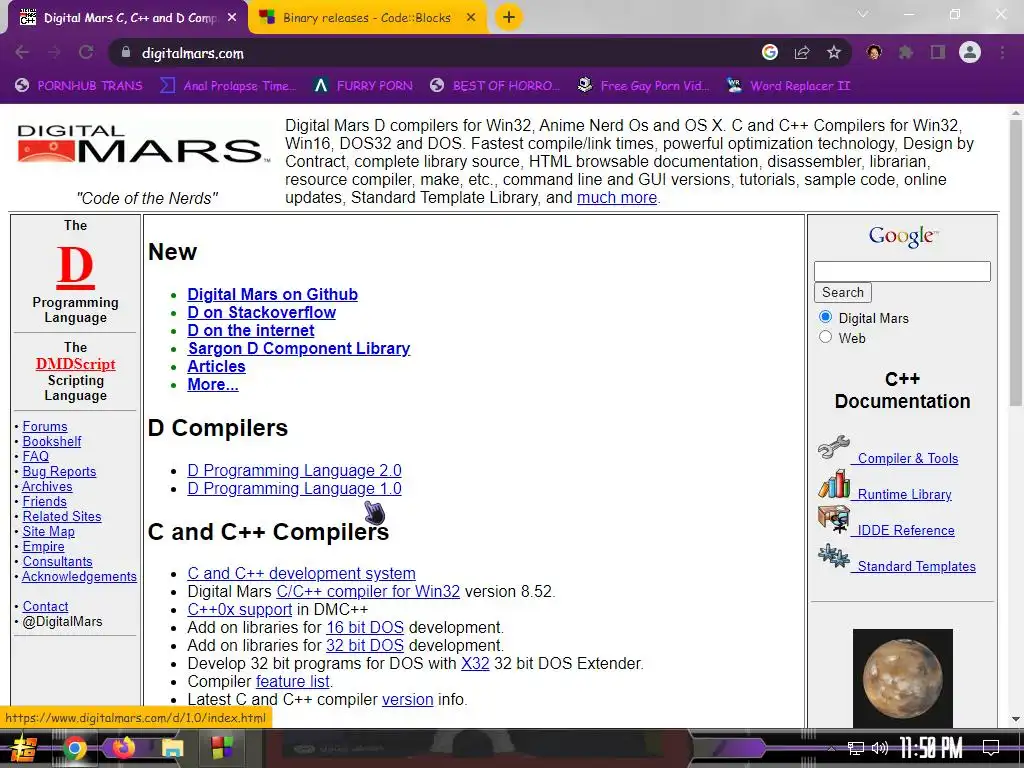Select the Web radio button
Screen dimensions: 1024x768
pyautogui.click(x=825, y=337)
